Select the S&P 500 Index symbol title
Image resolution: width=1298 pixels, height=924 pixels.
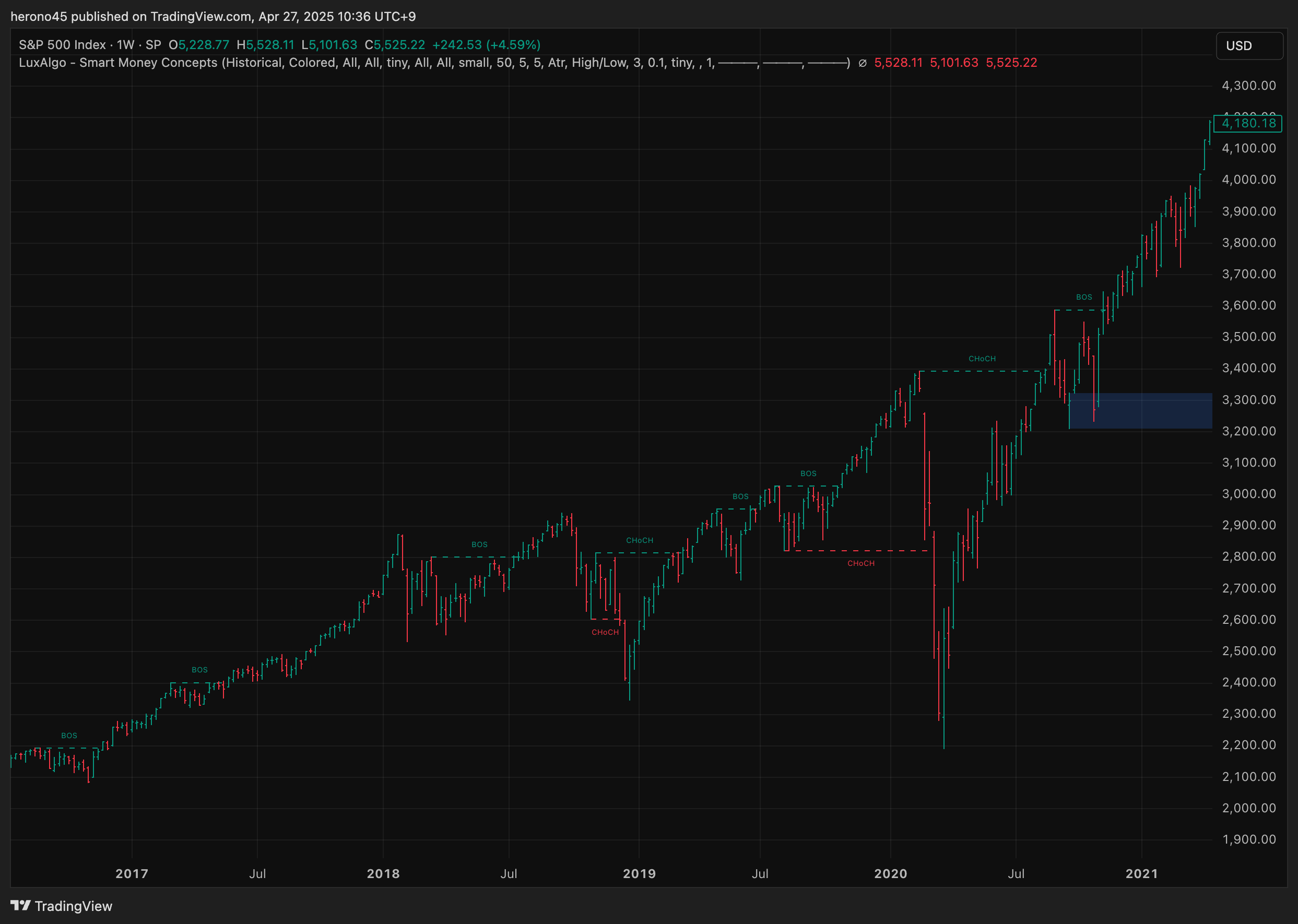62,44
